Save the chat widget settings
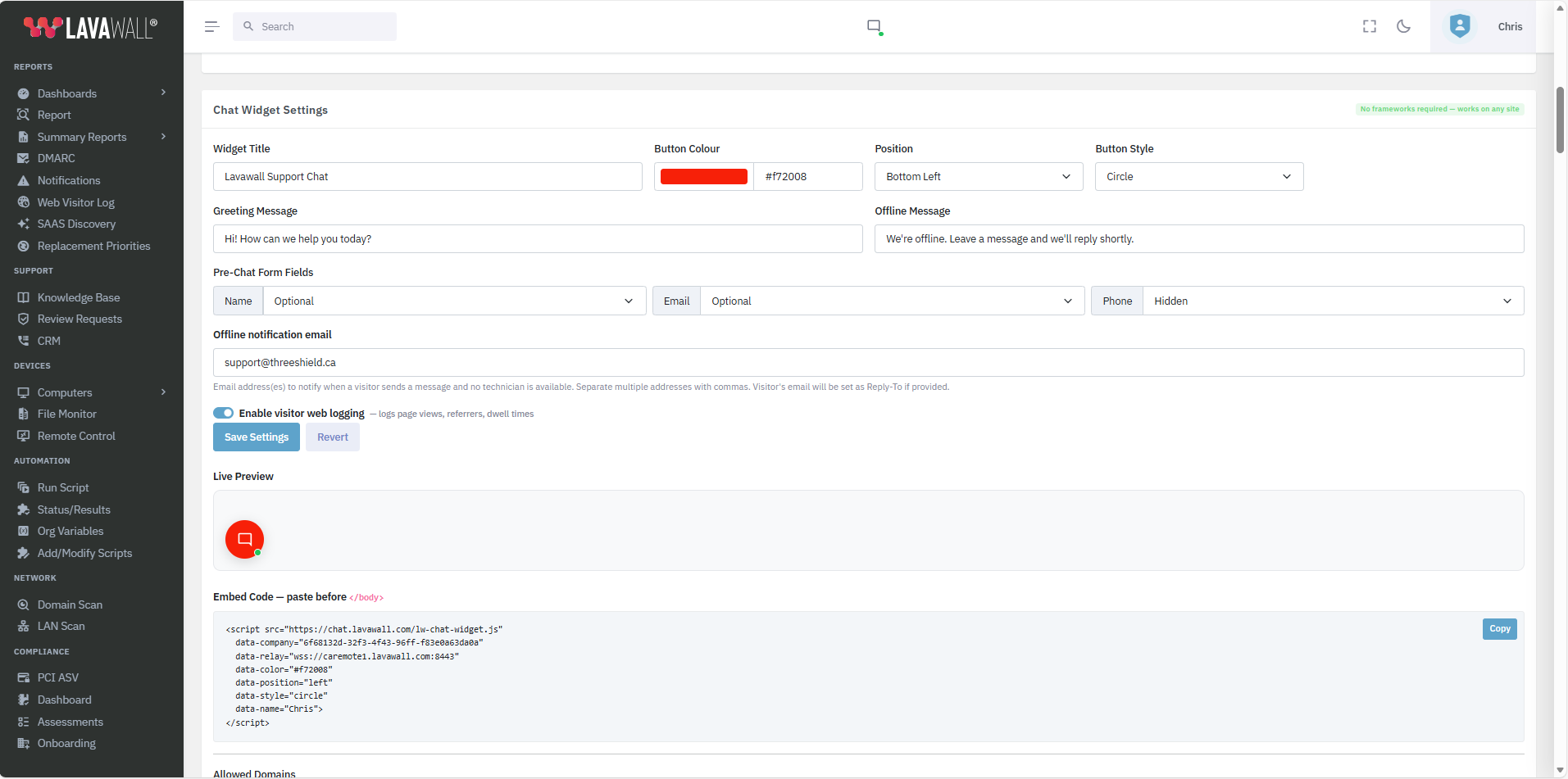 point(256,437)
